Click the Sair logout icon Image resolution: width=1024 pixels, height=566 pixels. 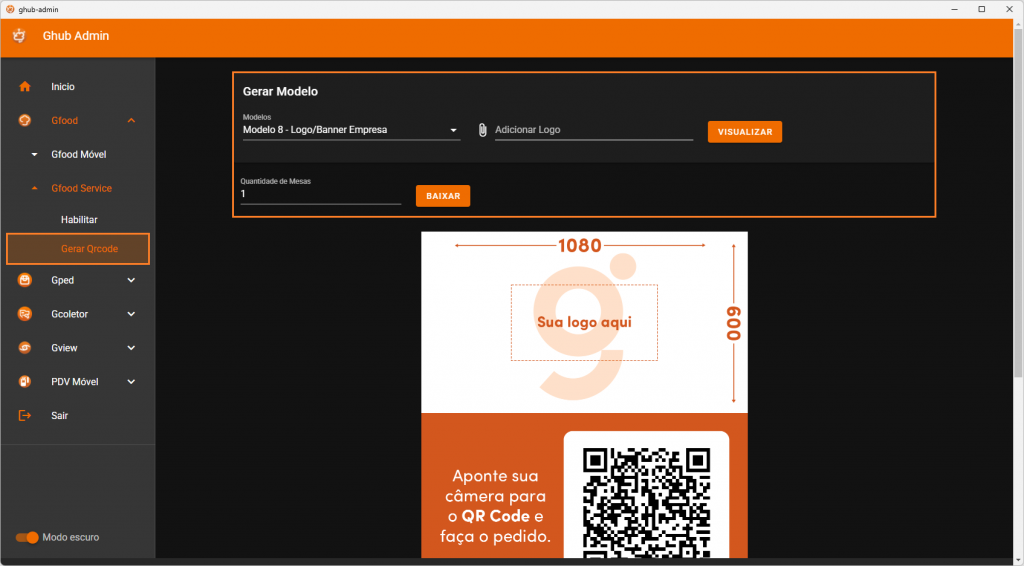pos(25,416)
